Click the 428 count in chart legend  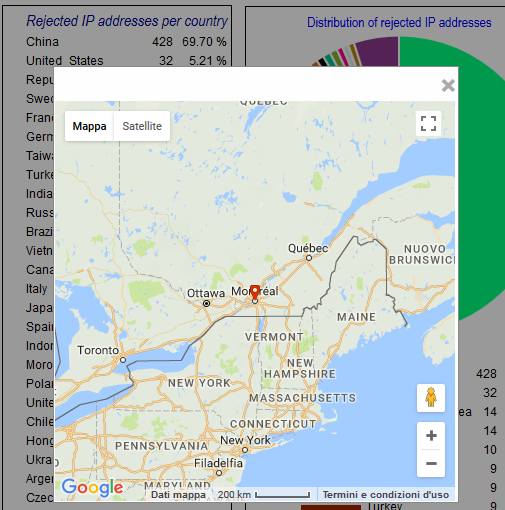pyautogui.click(x=486, y=374)
